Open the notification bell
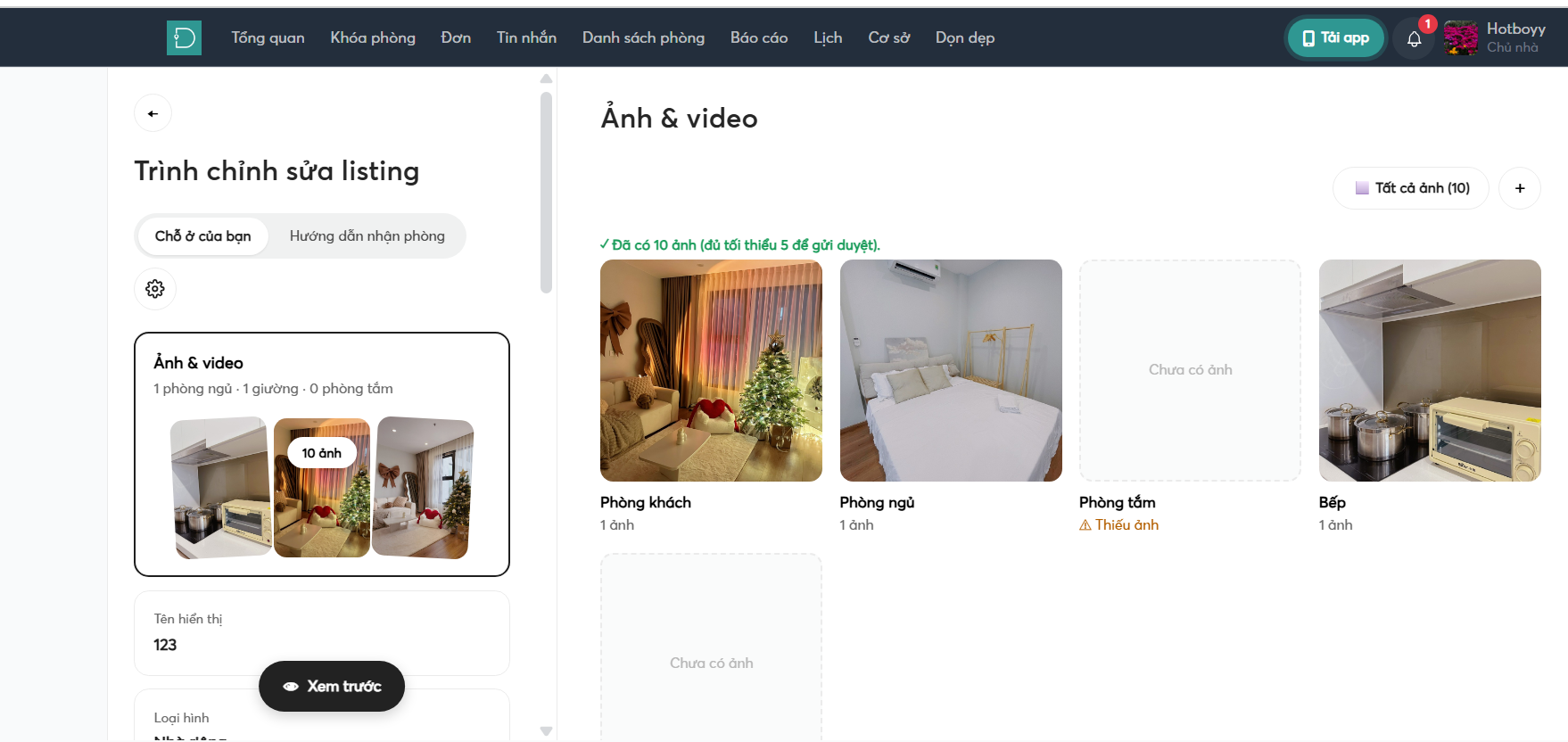1568x742 pixels. 1414,38
